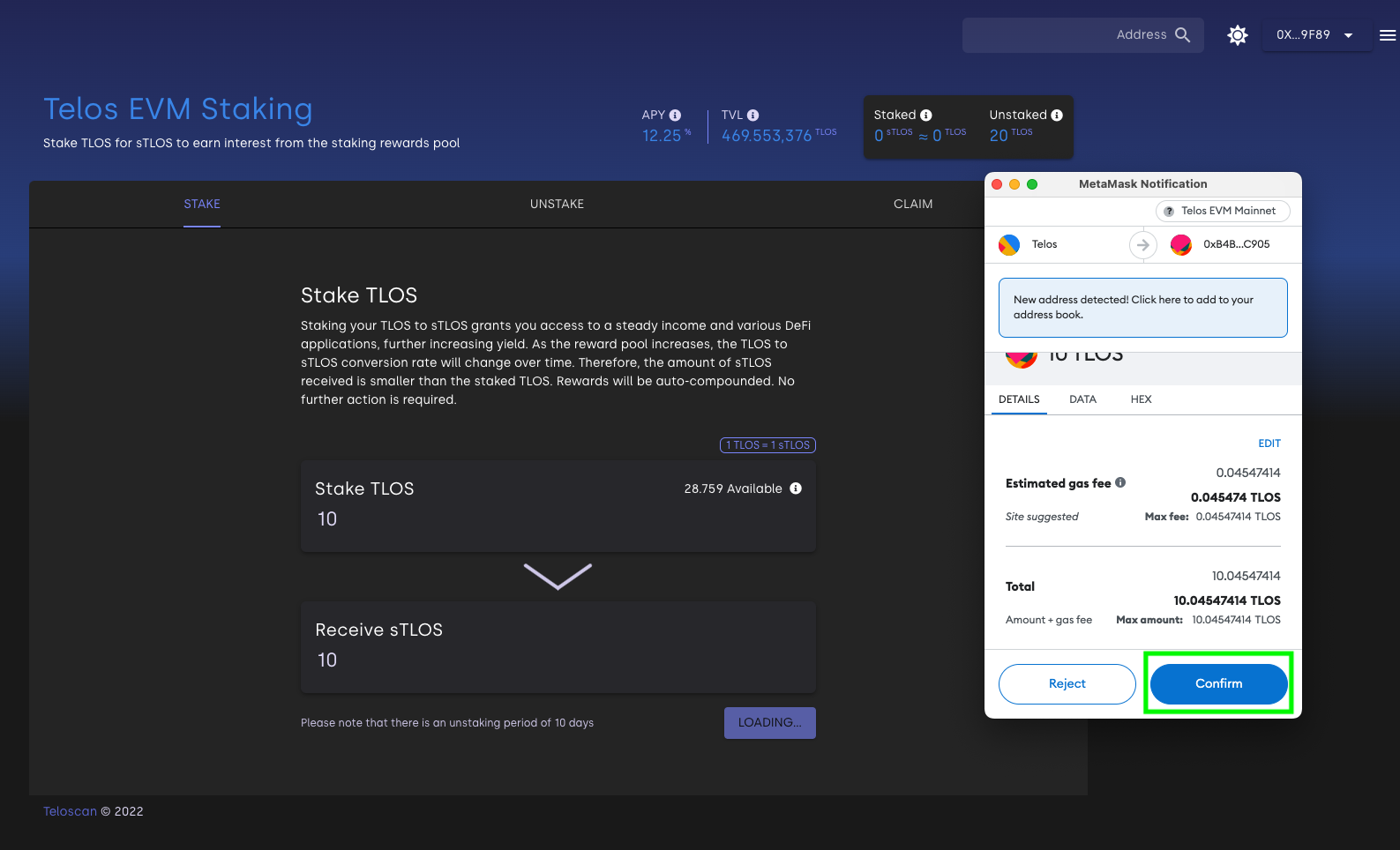
Task: Click the new address detected notice
Action: (x=1142, y=308)
